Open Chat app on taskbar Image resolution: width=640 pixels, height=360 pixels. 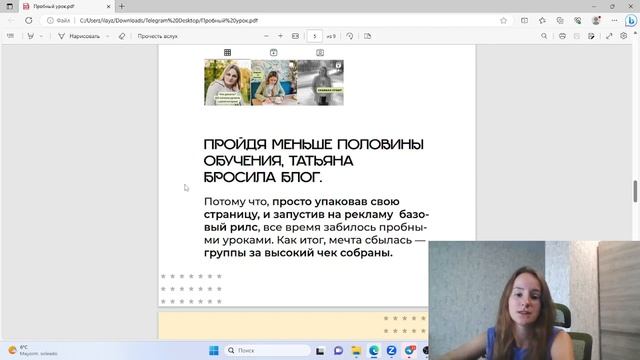coord(338,350)
